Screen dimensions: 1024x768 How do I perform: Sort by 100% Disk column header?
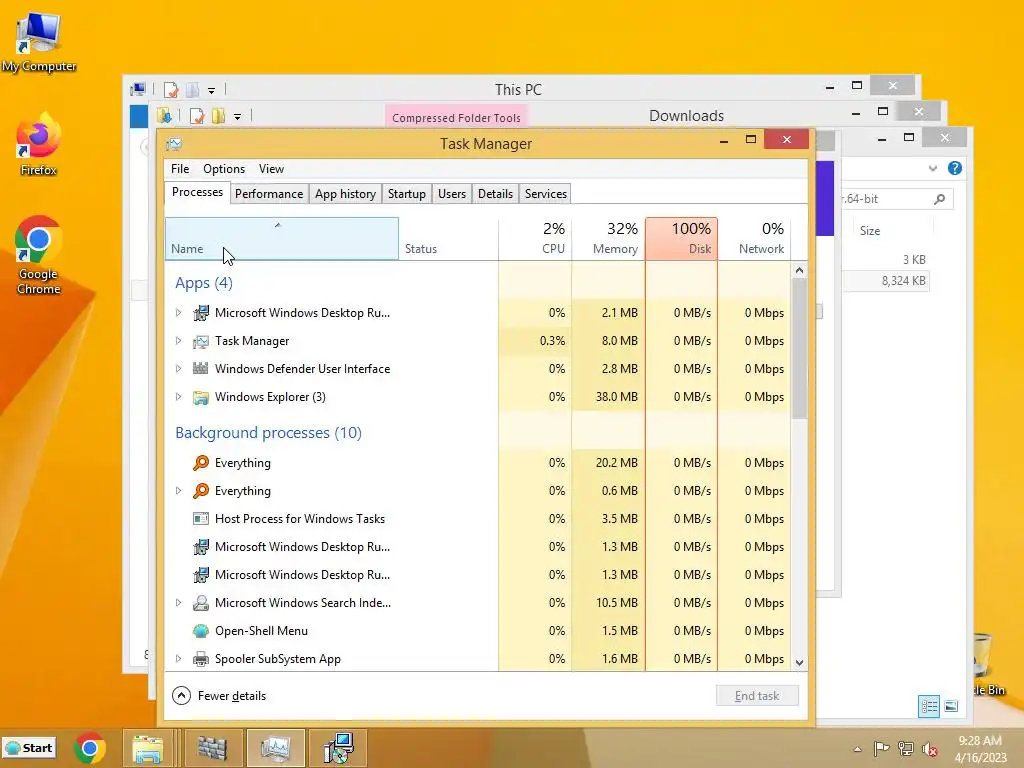(x=681, y=239)
